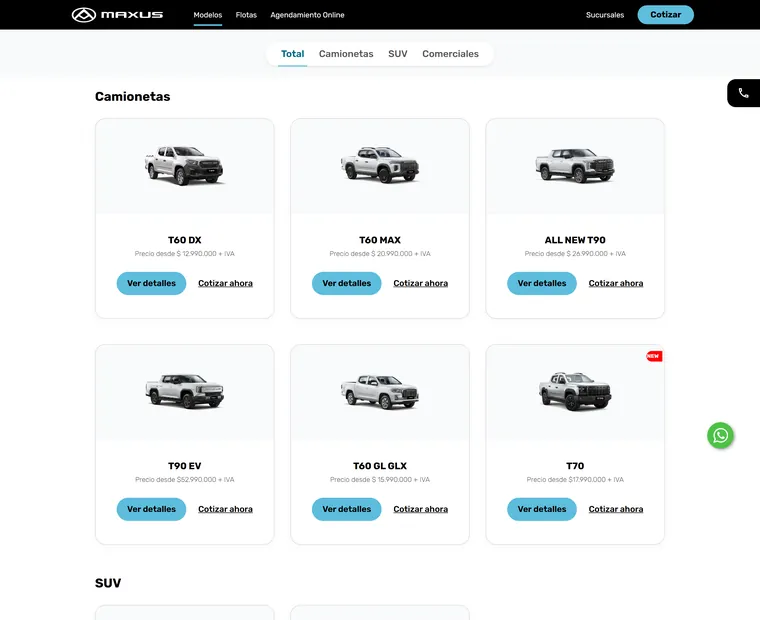View details for T60 GL GLX
The image size is (760, 620).
pos(347,509)
